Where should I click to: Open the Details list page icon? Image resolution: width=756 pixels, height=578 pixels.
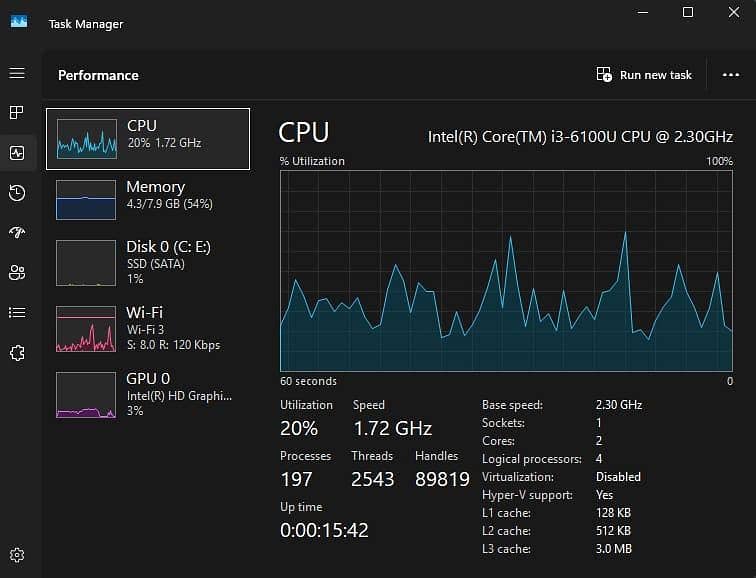point(17,312)
